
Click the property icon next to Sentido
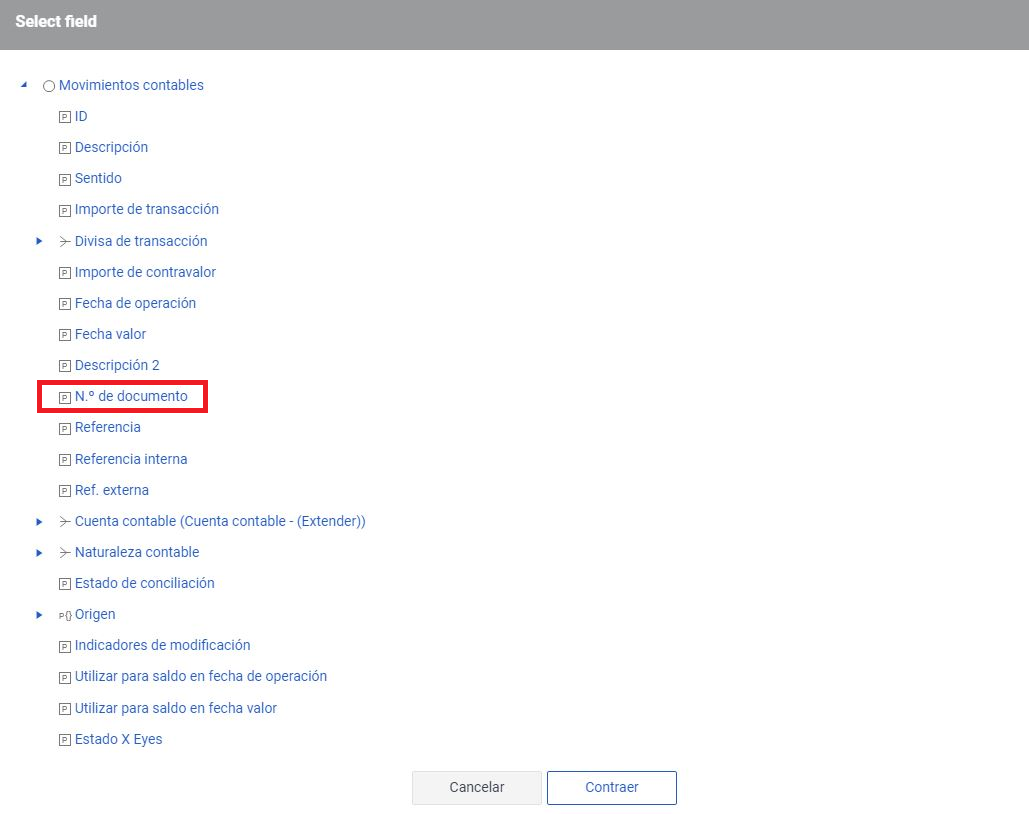[x=65, y=179]
